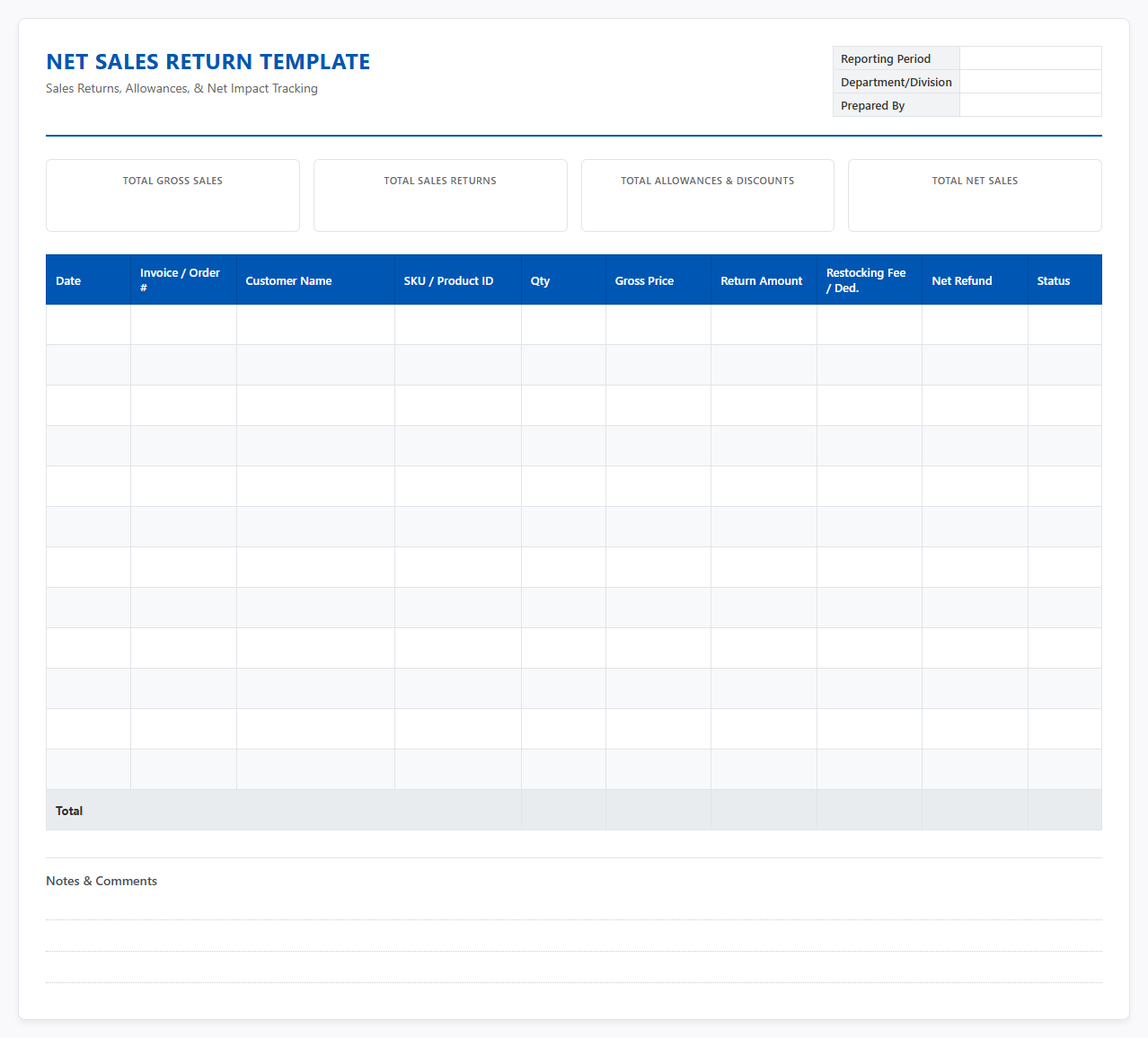Click the Prepared By value field

tap(1030, 105)
